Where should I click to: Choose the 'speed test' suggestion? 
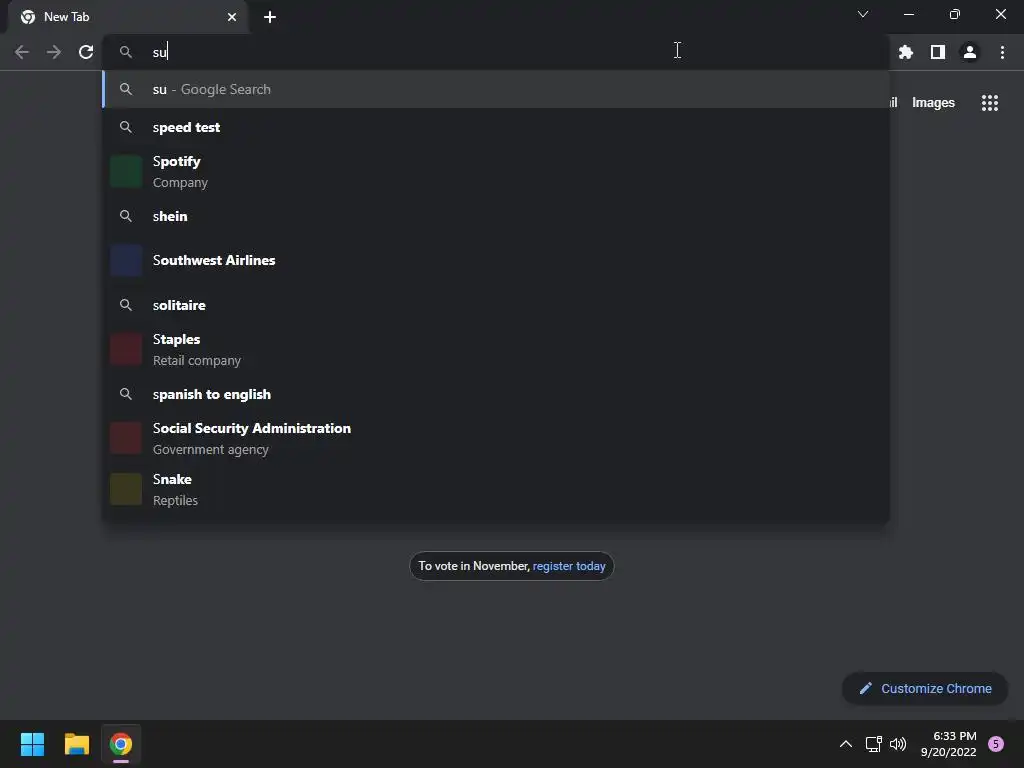496,127
